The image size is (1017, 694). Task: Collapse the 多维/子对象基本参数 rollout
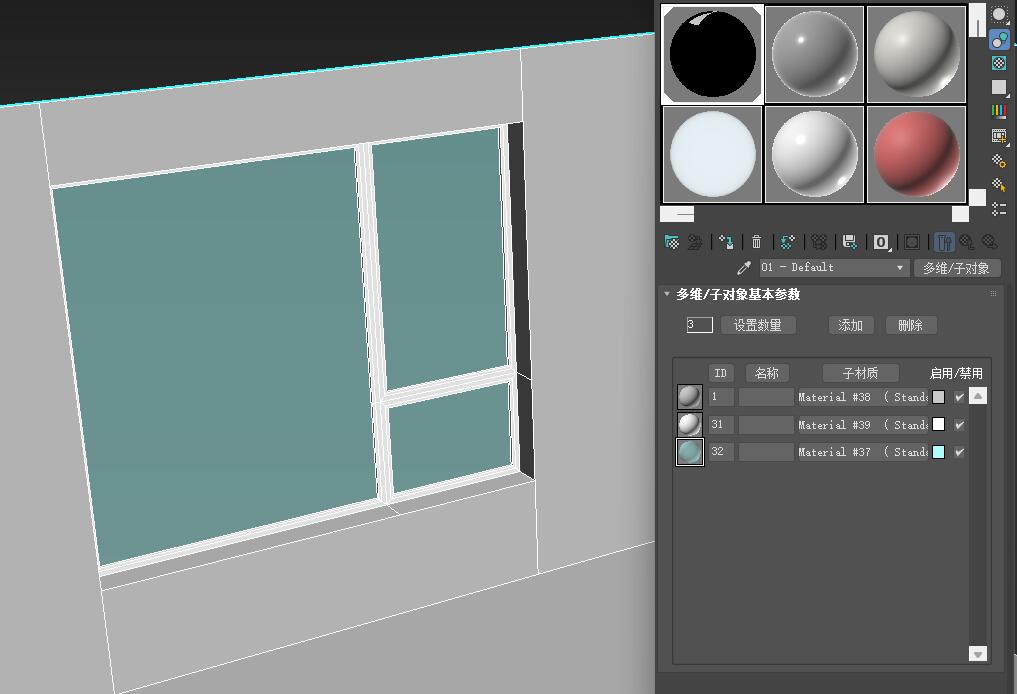click(x=667, y=295)
